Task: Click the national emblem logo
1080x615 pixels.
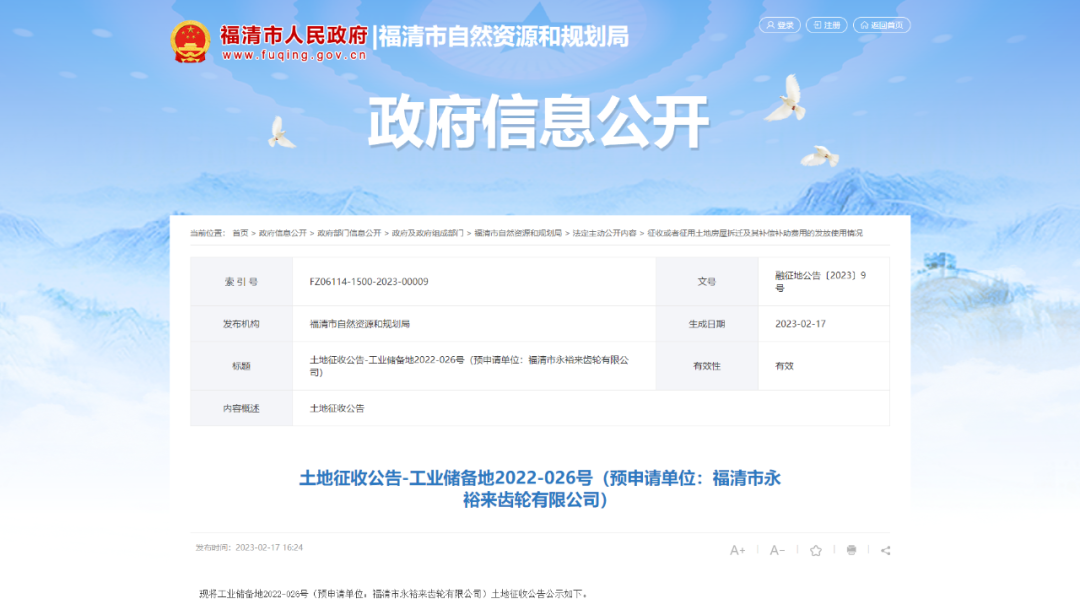Action: (190, 42)
